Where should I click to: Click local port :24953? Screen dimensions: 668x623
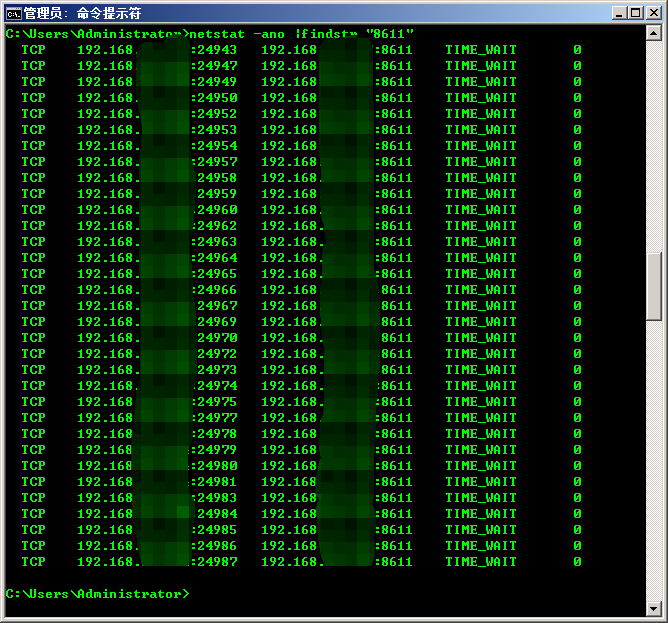pyautogui.click(x=214, y=130)
